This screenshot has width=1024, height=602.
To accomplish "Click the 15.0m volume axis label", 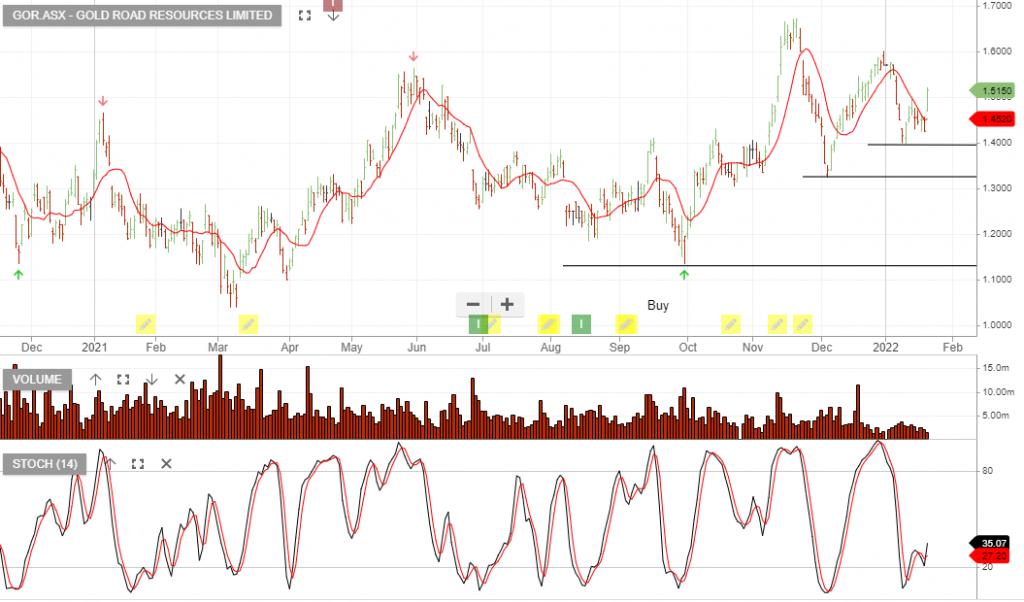I will point(997,368).
